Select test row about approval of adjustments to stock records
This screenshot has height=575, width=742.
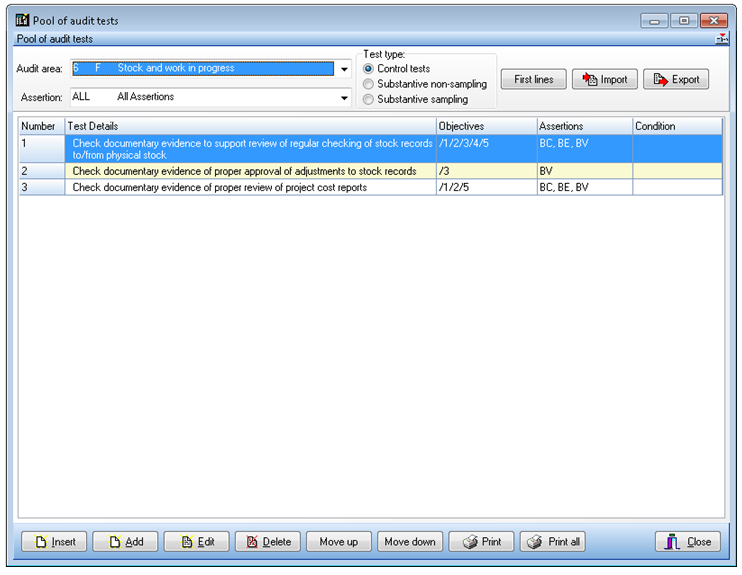pyautogui.click(x=371, y=171)
